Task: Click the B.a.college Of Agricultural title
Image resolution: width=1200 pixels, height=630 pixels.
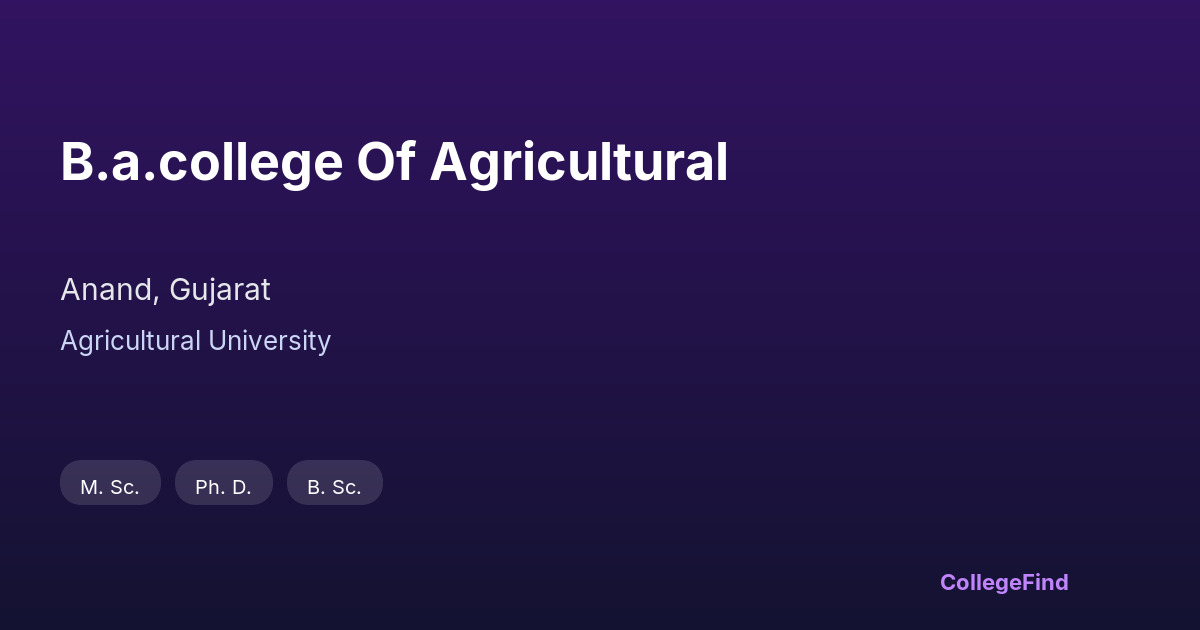Action: 394,162
